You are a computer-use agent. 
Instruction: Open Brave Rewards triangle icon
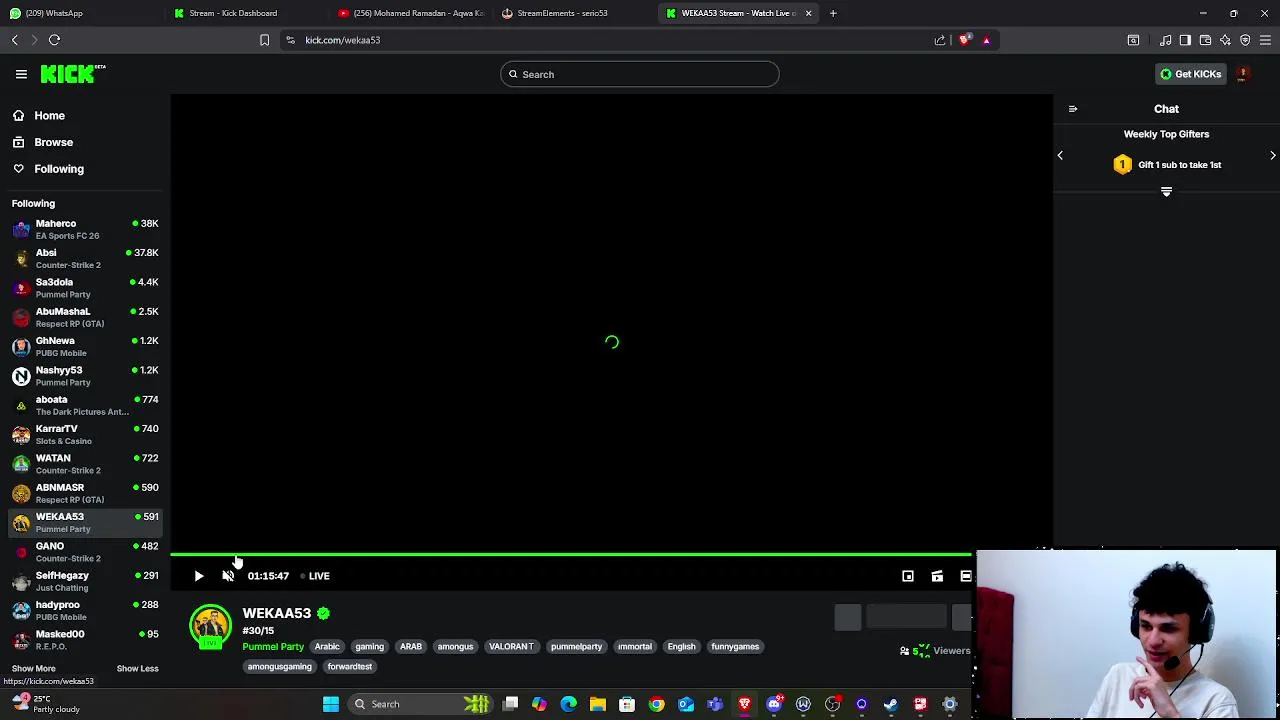986,40
